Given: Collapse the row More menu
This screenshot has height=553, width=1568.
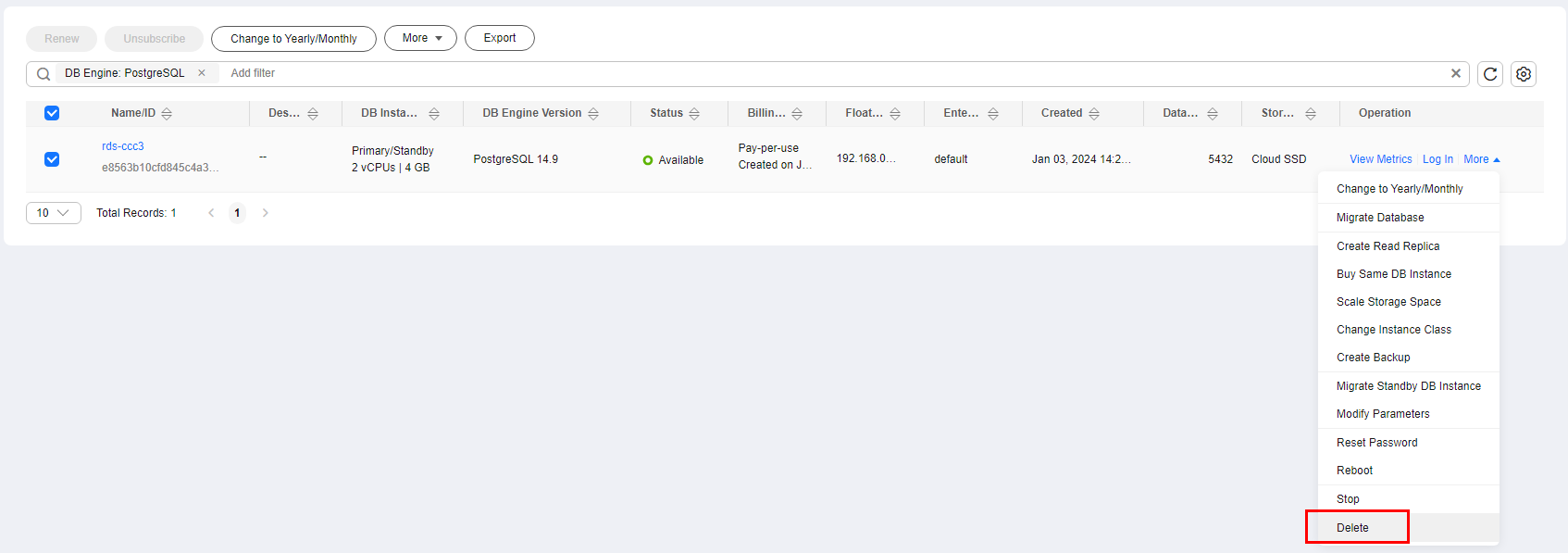Looking at the screenshot, I should tap(1482, 159).
